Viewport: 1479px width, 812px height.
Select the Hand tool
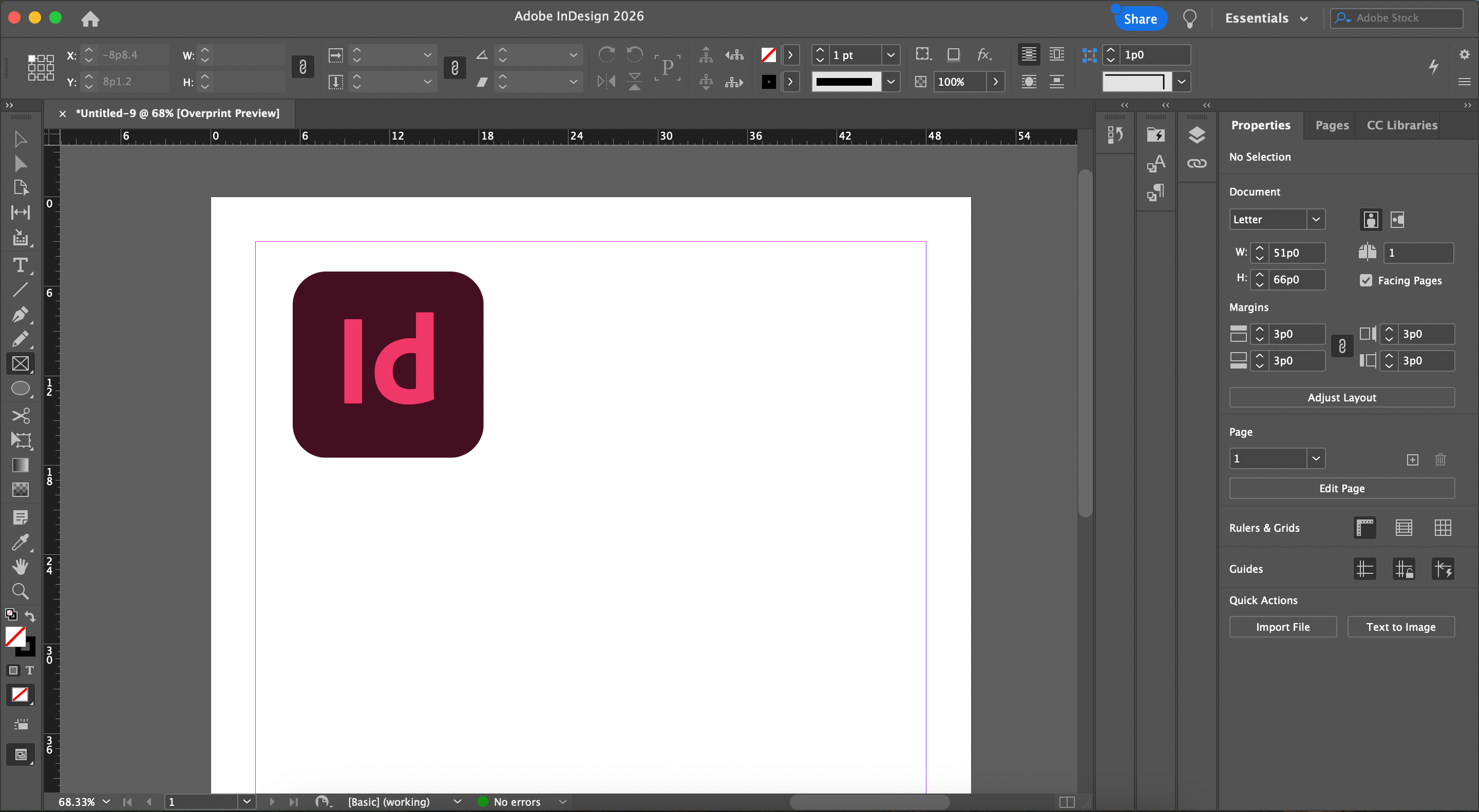pyautogui.click(x=20, y=566)
